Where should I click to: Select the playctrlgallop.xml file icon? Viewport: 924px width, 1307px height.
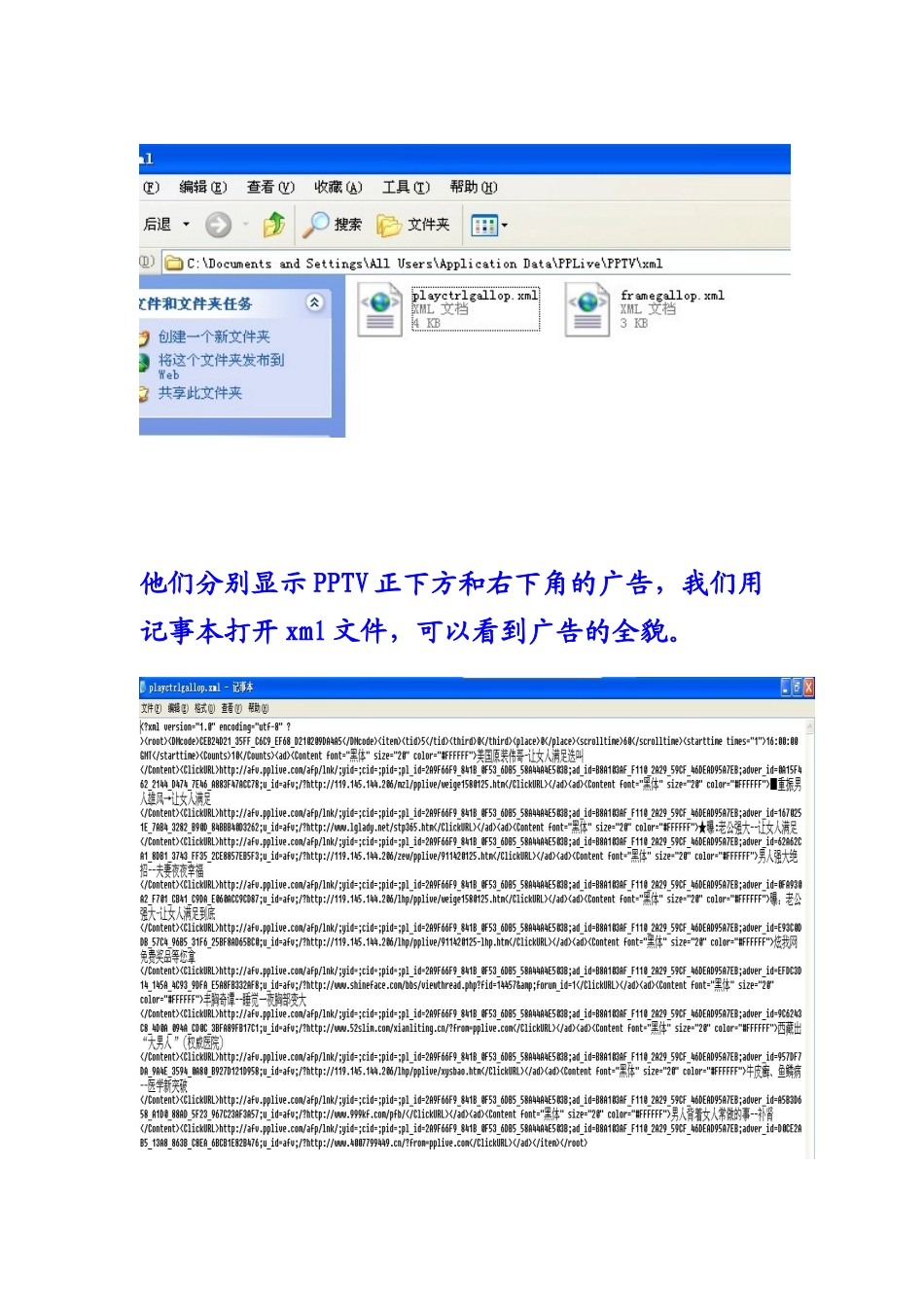[380, 309]
